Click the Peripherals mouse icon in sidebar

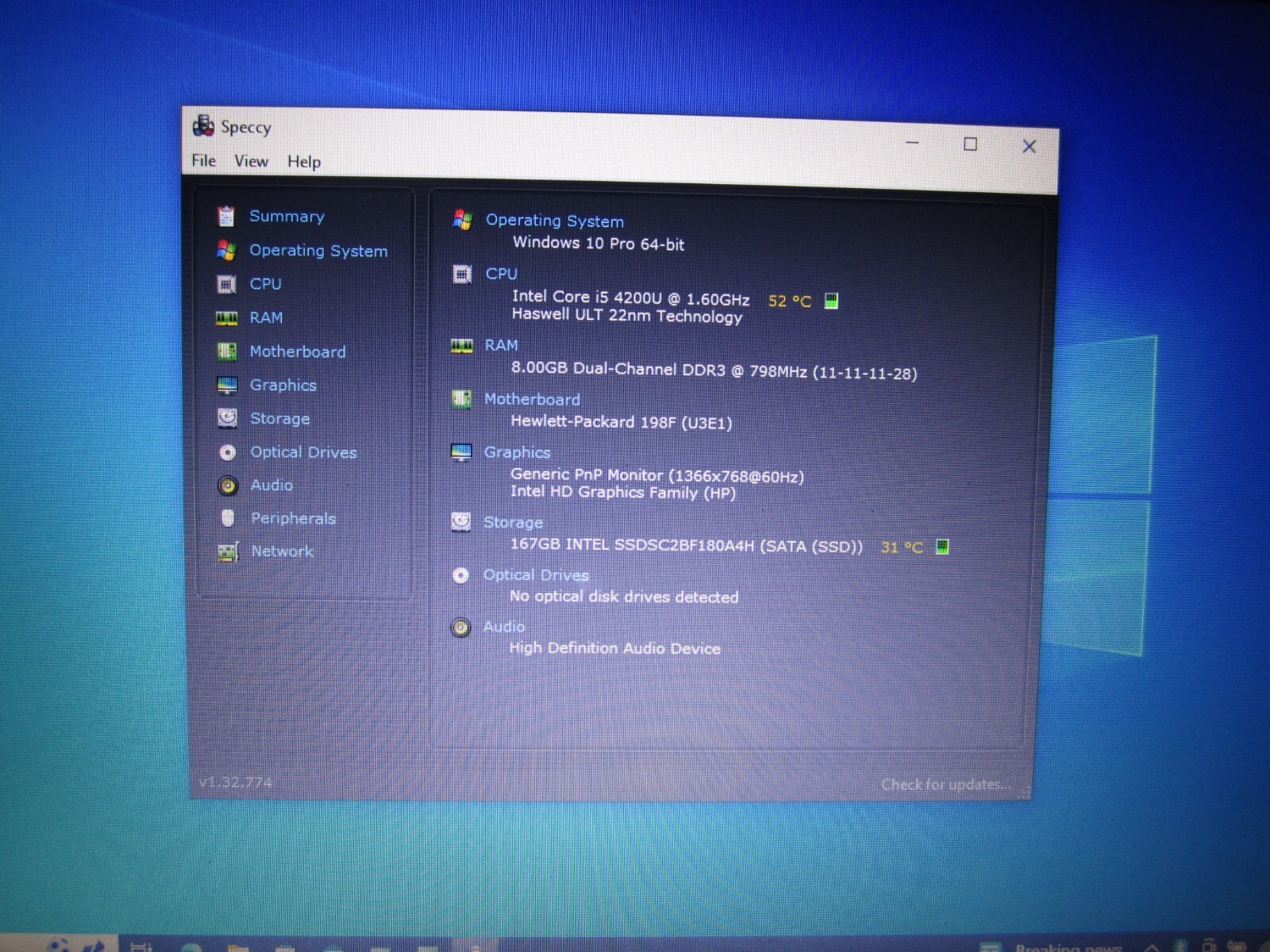228,518
